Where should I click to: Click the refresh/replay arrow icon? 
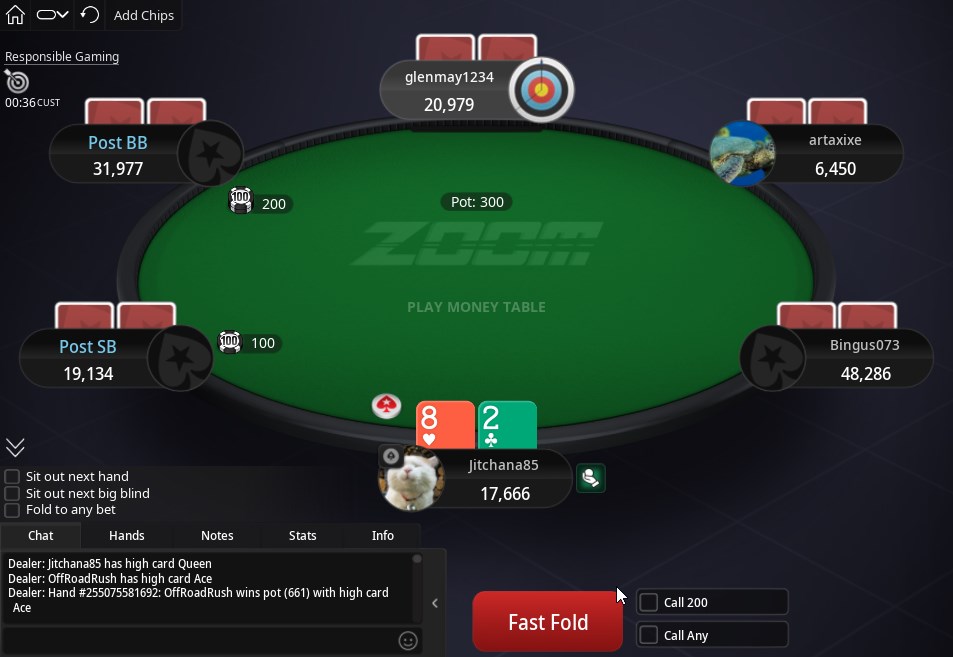click(x=90, y=15)
